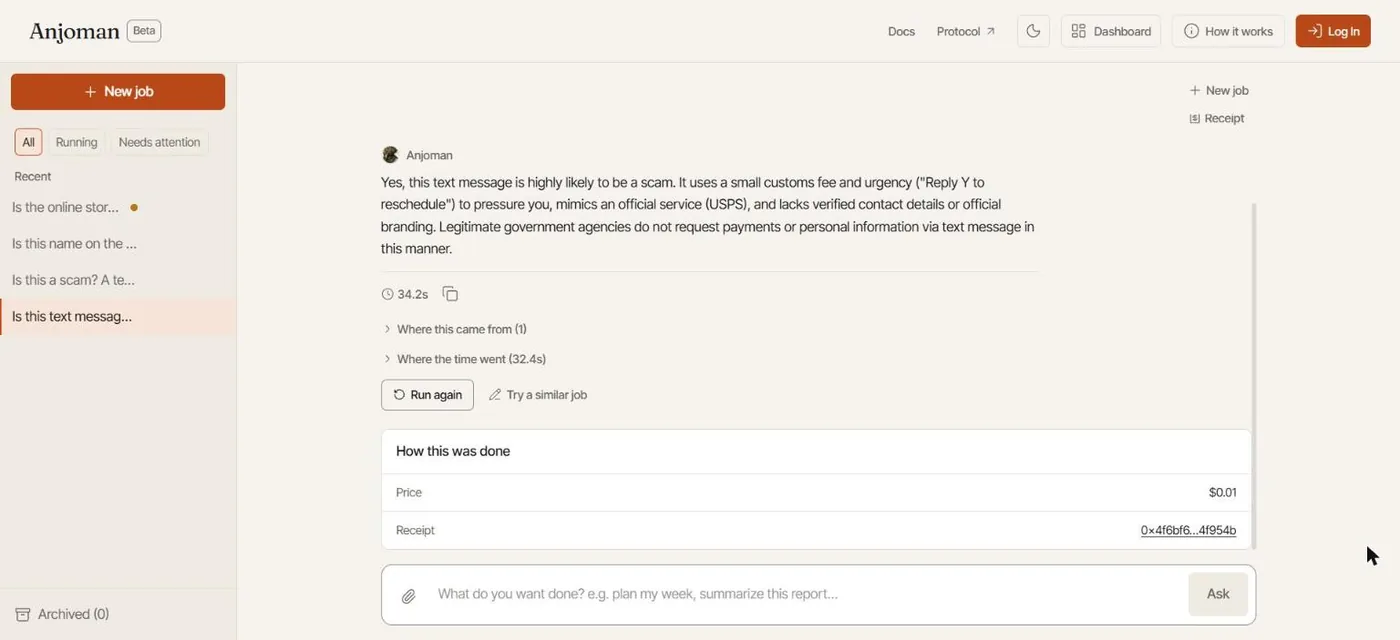Open the Dashboard button

[1111, 31]
